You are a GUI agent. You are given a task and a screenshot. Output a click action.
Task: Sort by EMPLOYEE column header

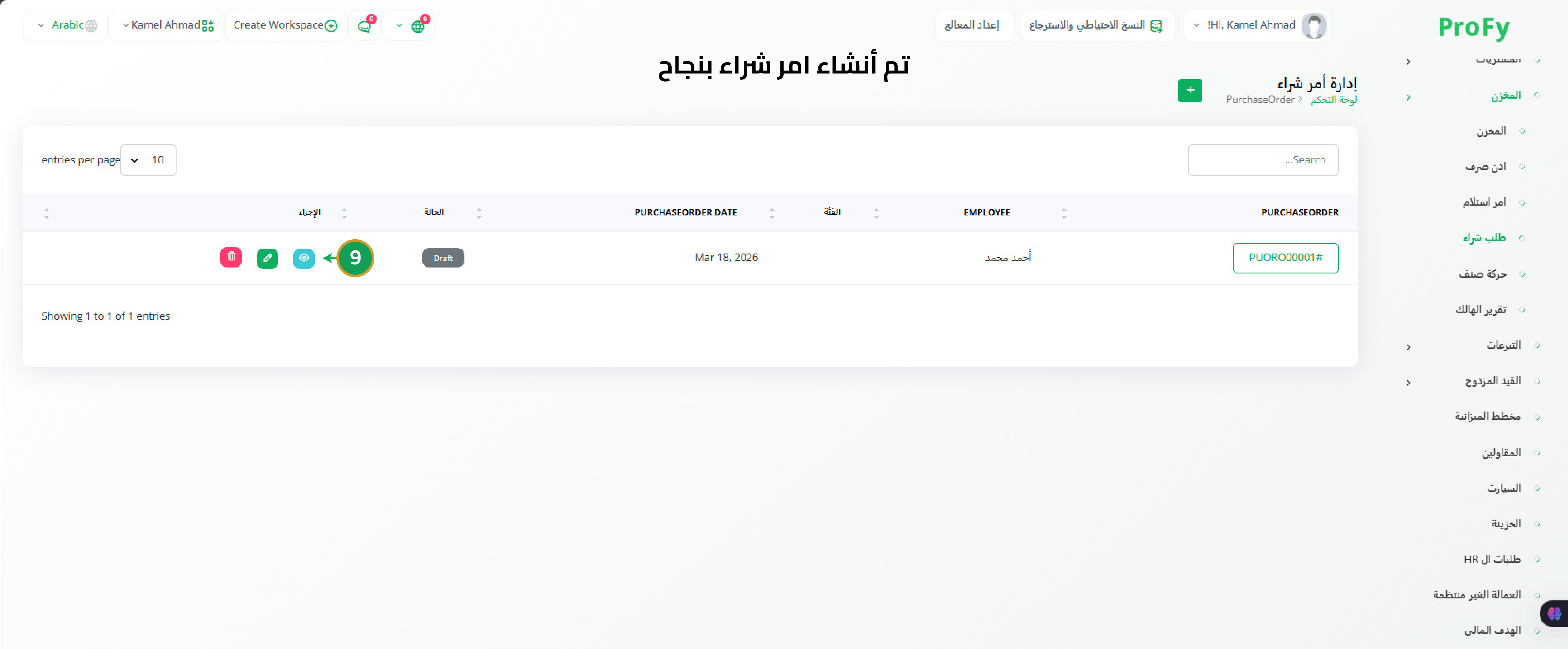(987, 212)
